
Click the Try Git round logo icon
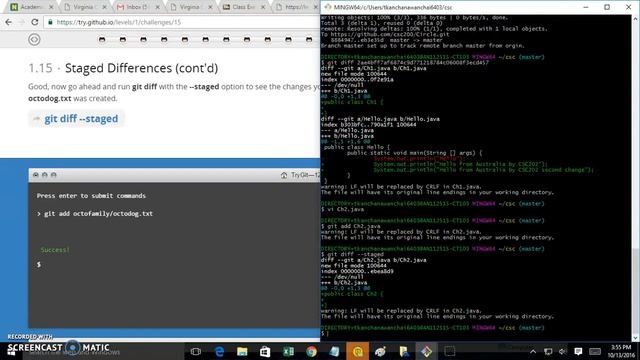point(34,39)
